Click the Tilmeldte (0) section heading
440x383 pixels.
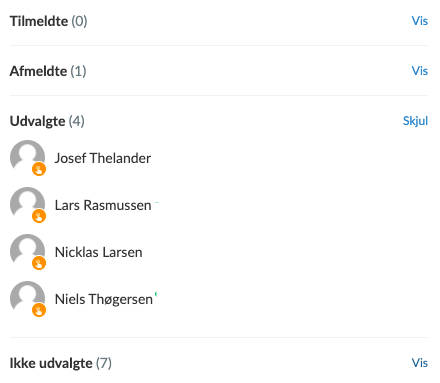click(48, 21)
